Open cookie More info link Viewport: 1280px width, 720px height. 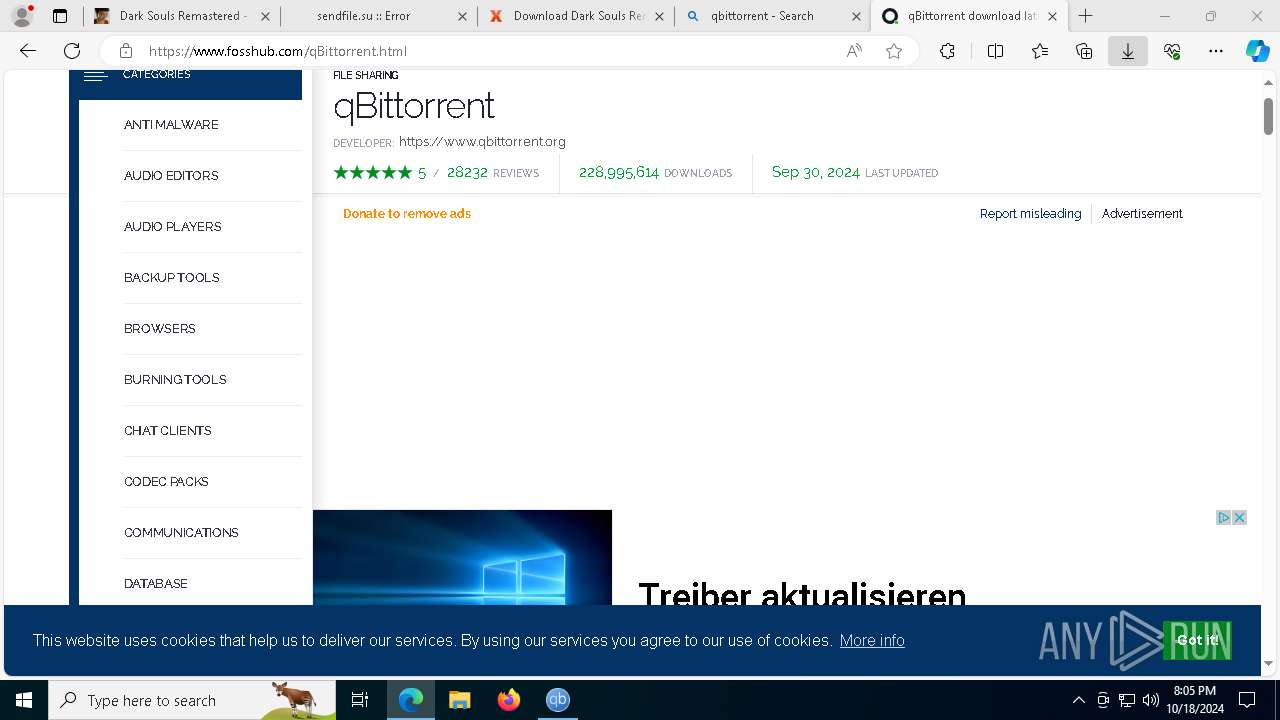point(872,641)
